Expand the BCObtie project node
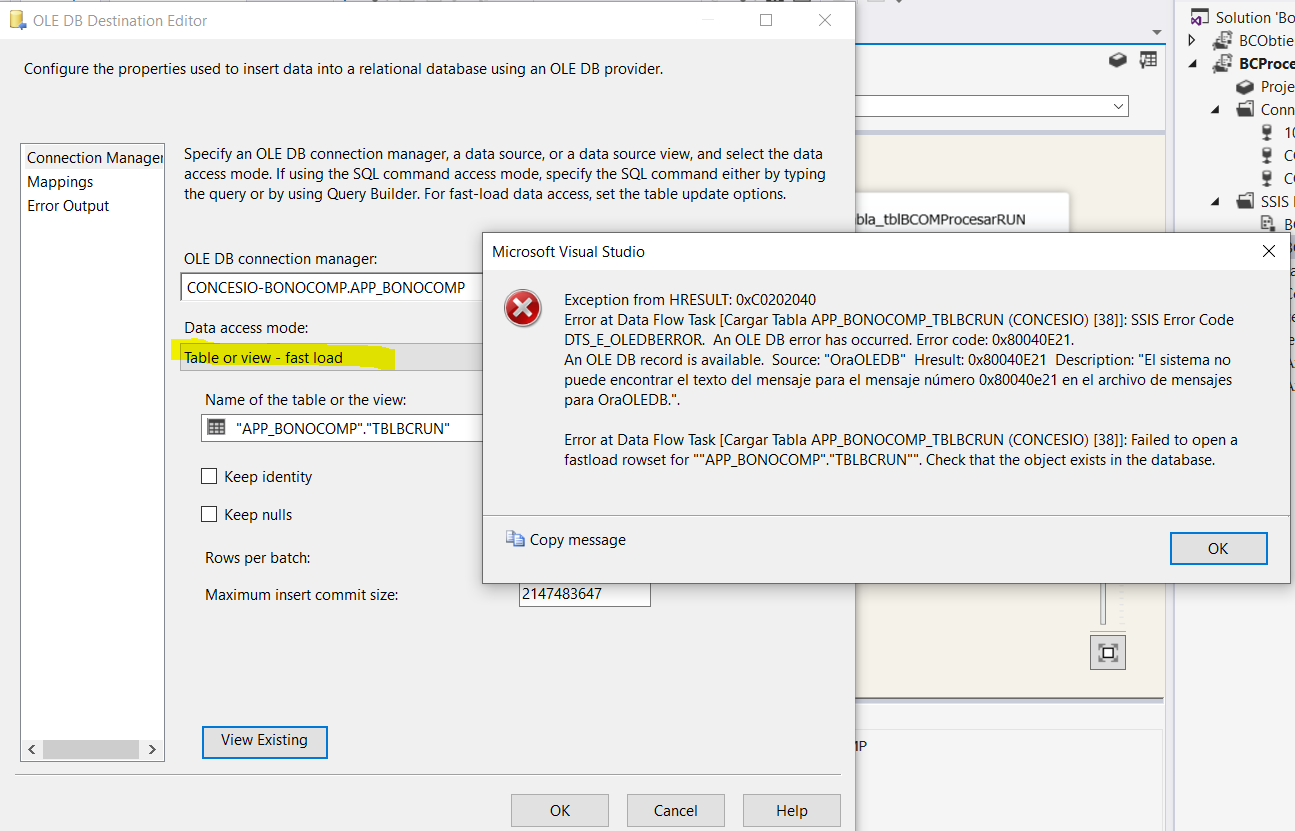This screenshot has width=1295, height=831. click(1192, 40)
